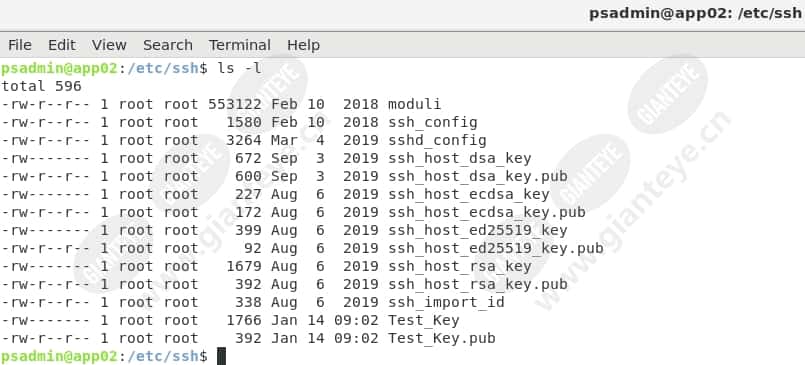Click the ssh_host_ecdsa_key.pub filename
The width and height of the screenshot is (805, 365).
[486, 212]
